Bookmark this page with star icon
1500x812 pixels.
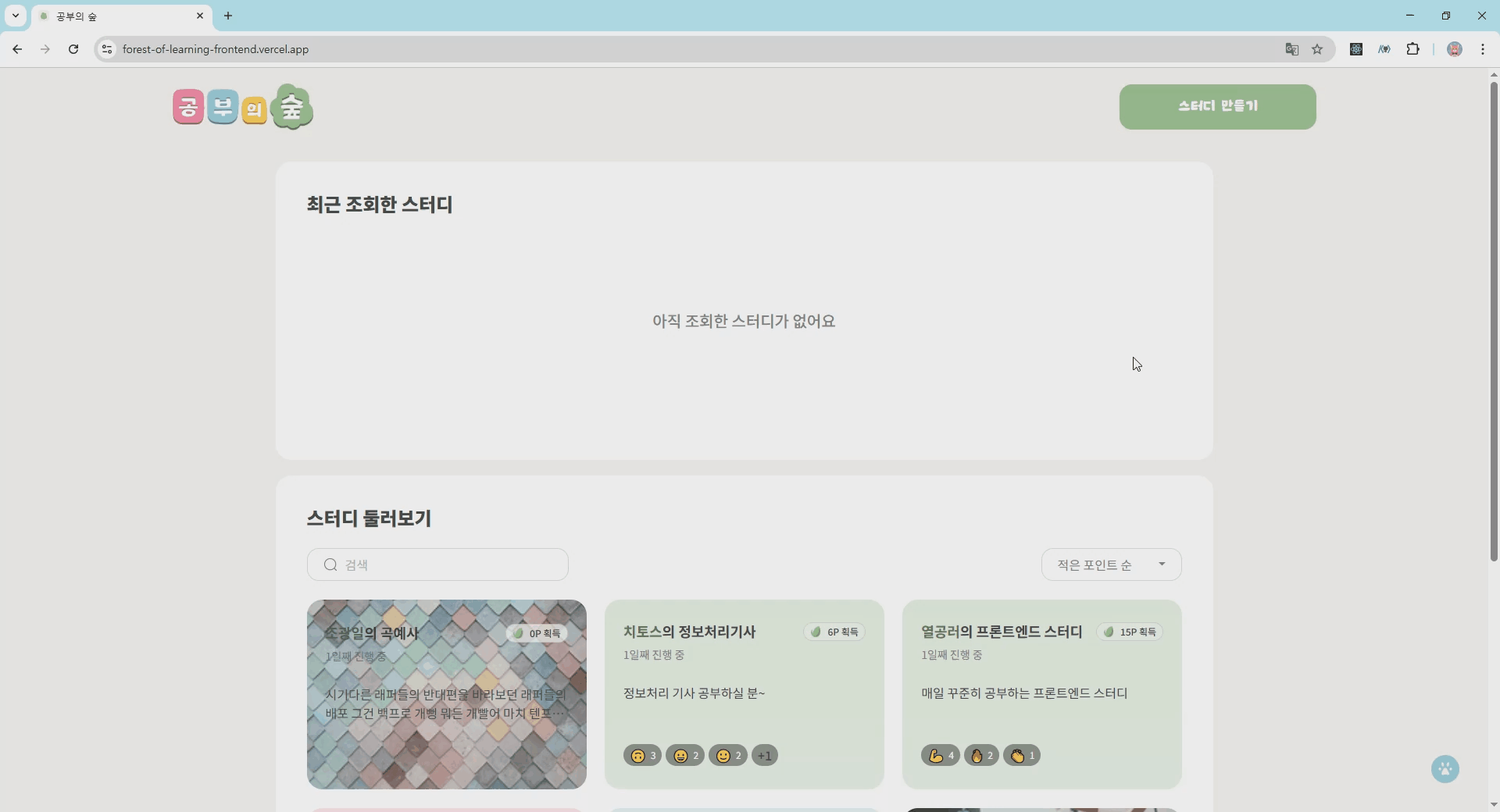[1317, 49]
